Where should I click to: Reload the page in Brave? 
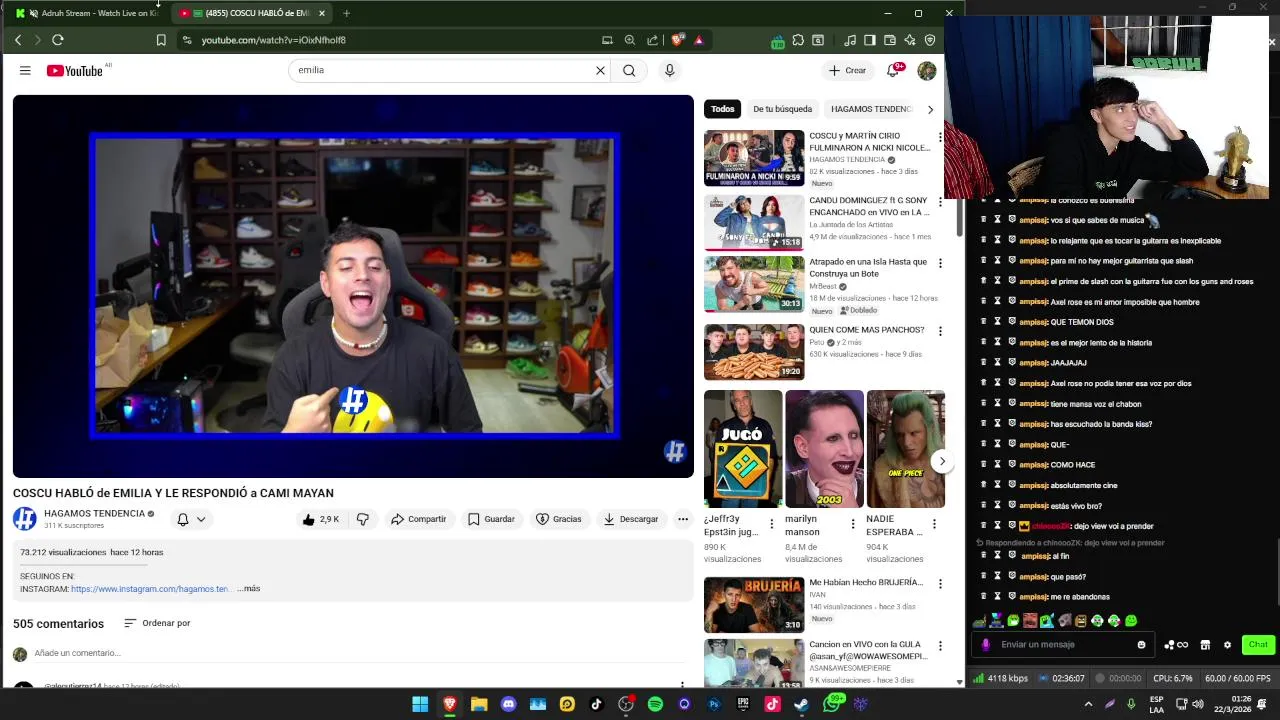tap(57, 40)
